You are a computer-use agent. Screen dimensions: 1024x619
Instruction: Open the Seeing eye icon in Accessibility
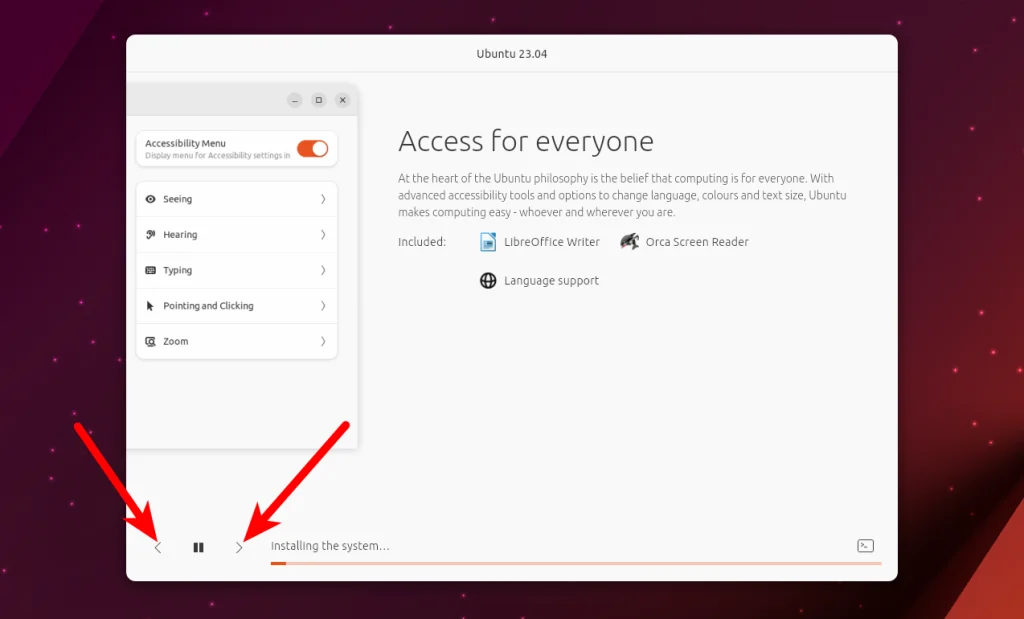[x=152, y=199]
